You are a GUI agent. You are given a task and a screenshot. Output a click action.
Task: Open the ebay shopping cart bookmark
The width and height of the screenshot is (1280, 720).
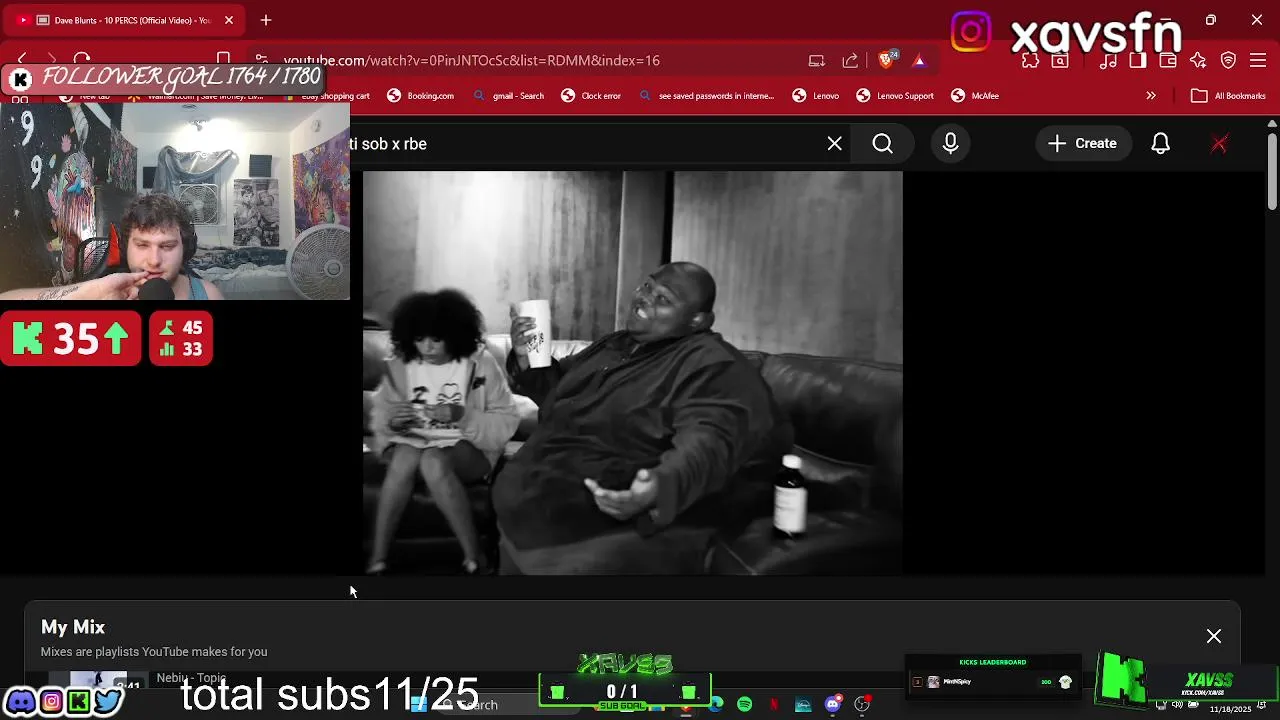coord(335,96)
